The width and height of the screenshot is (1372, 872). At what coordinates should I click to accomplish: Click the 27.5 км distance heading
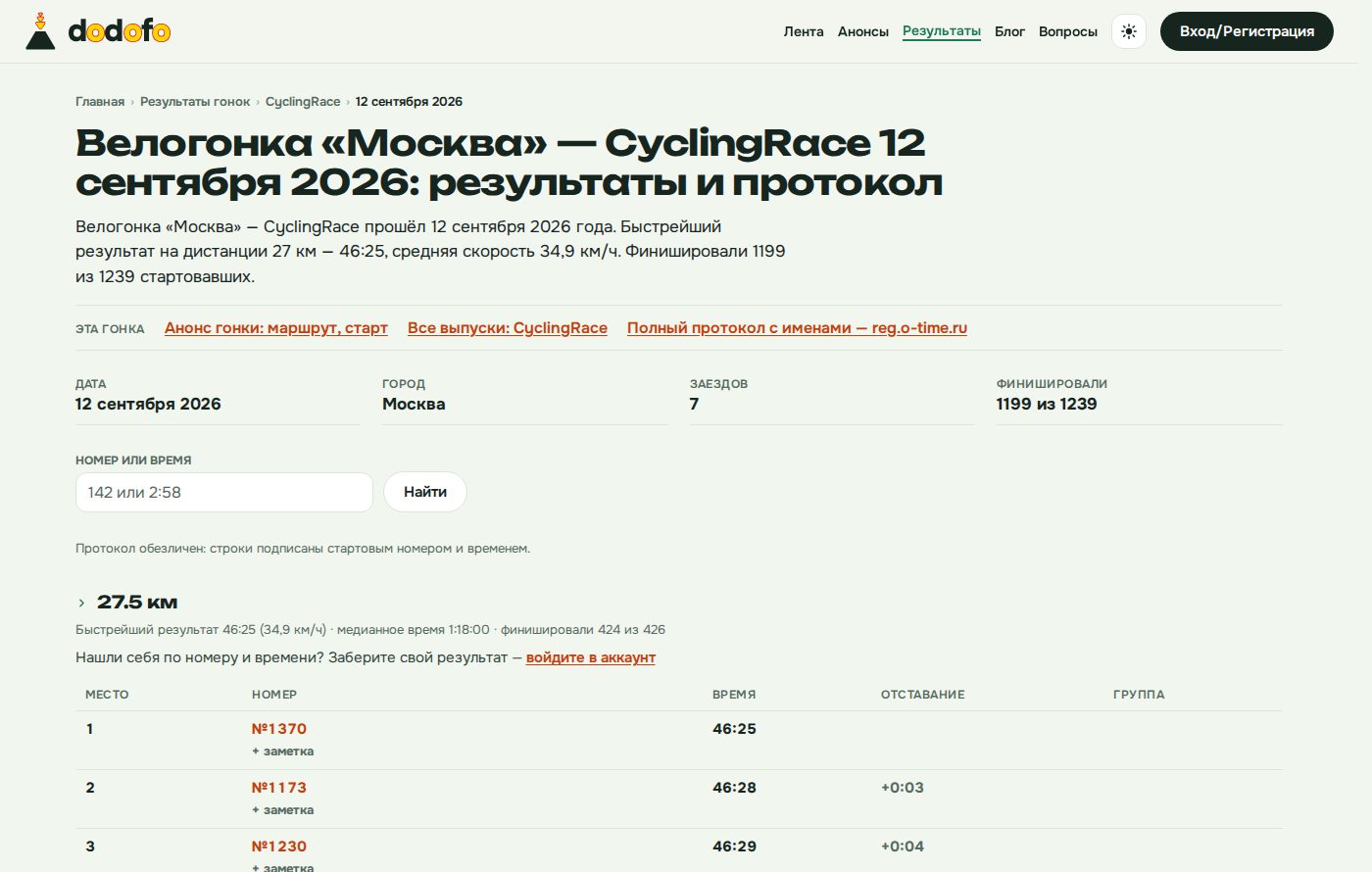137,603
